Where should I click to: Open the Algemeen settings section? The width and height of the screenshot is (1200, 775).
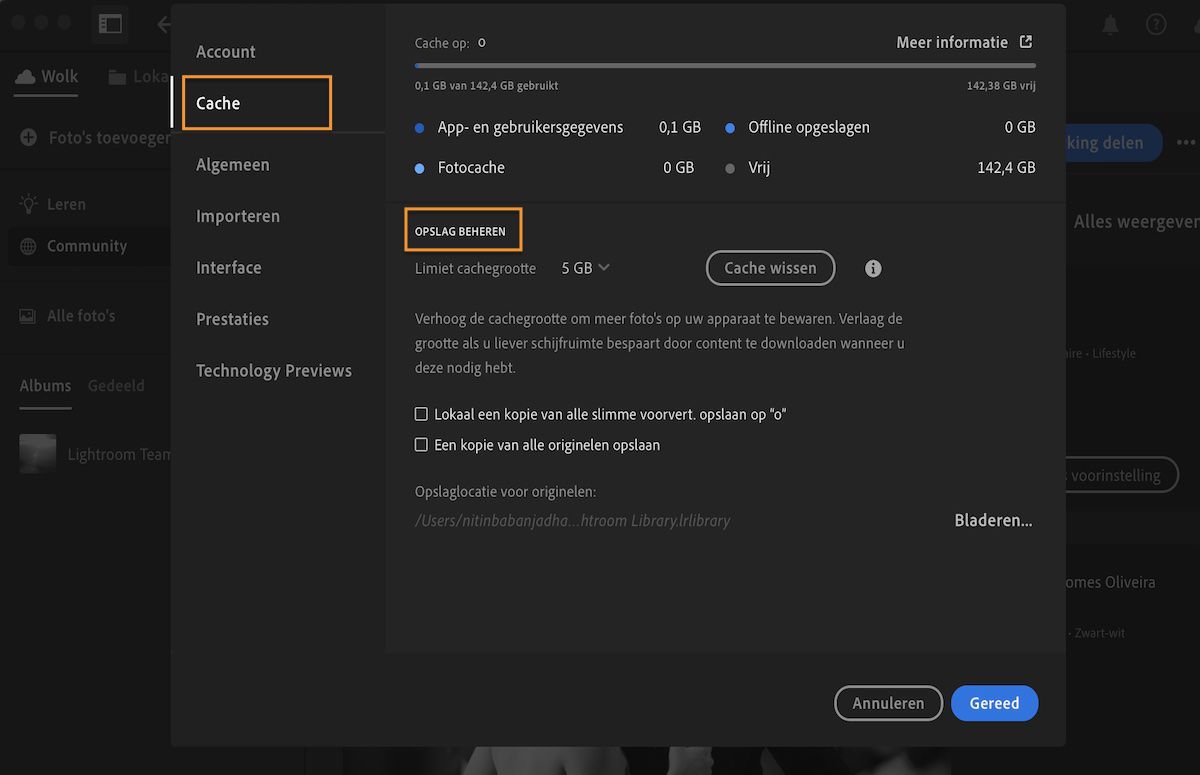233,164
